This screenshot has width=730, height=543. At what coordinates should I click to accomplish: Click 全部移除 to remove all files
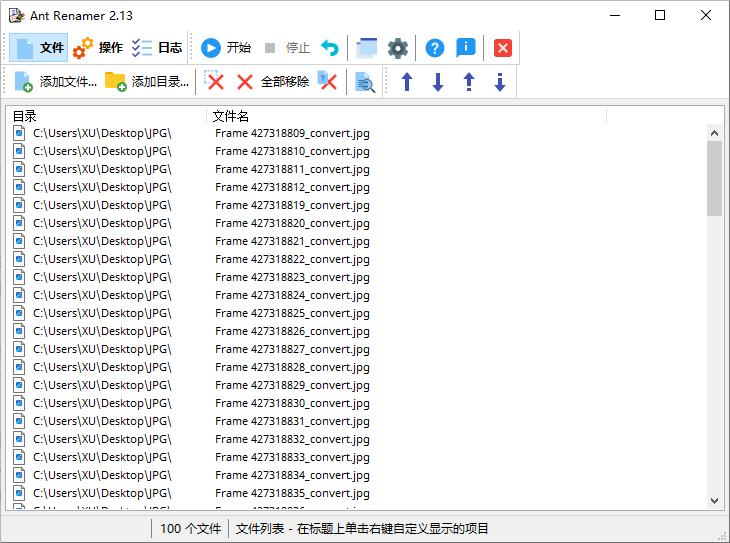[273, 82]
